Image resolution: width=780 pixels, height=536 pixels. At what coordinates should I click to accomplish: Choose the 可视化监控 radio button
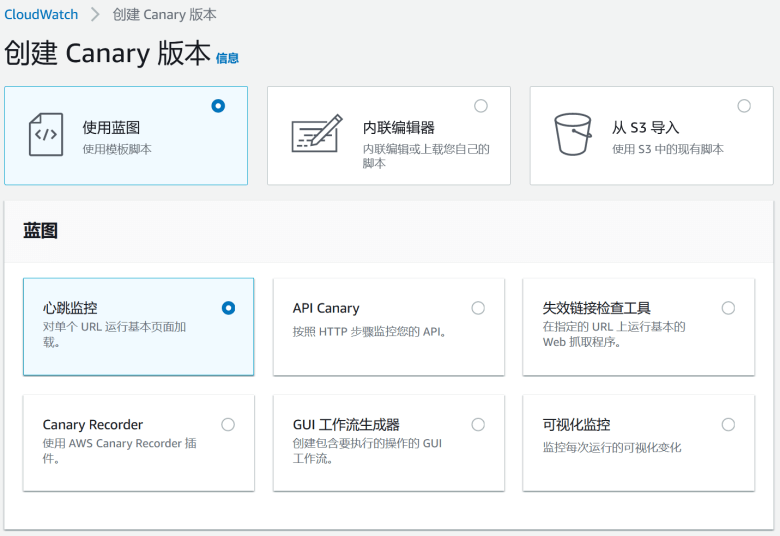coord(728,424)
